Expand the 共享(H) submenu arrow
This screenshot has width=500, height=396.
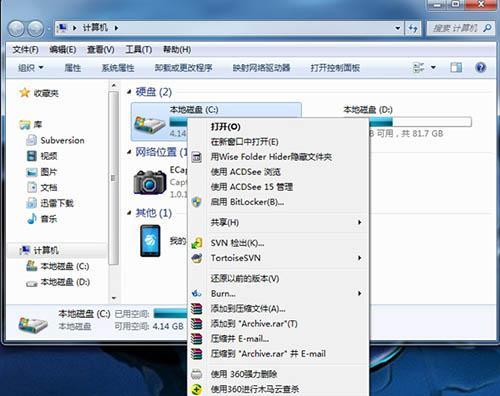coord(359,222)
